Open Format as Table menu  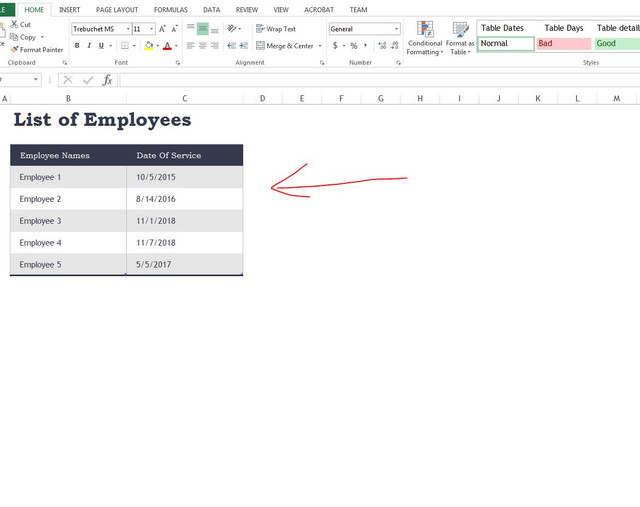[460, 38]
